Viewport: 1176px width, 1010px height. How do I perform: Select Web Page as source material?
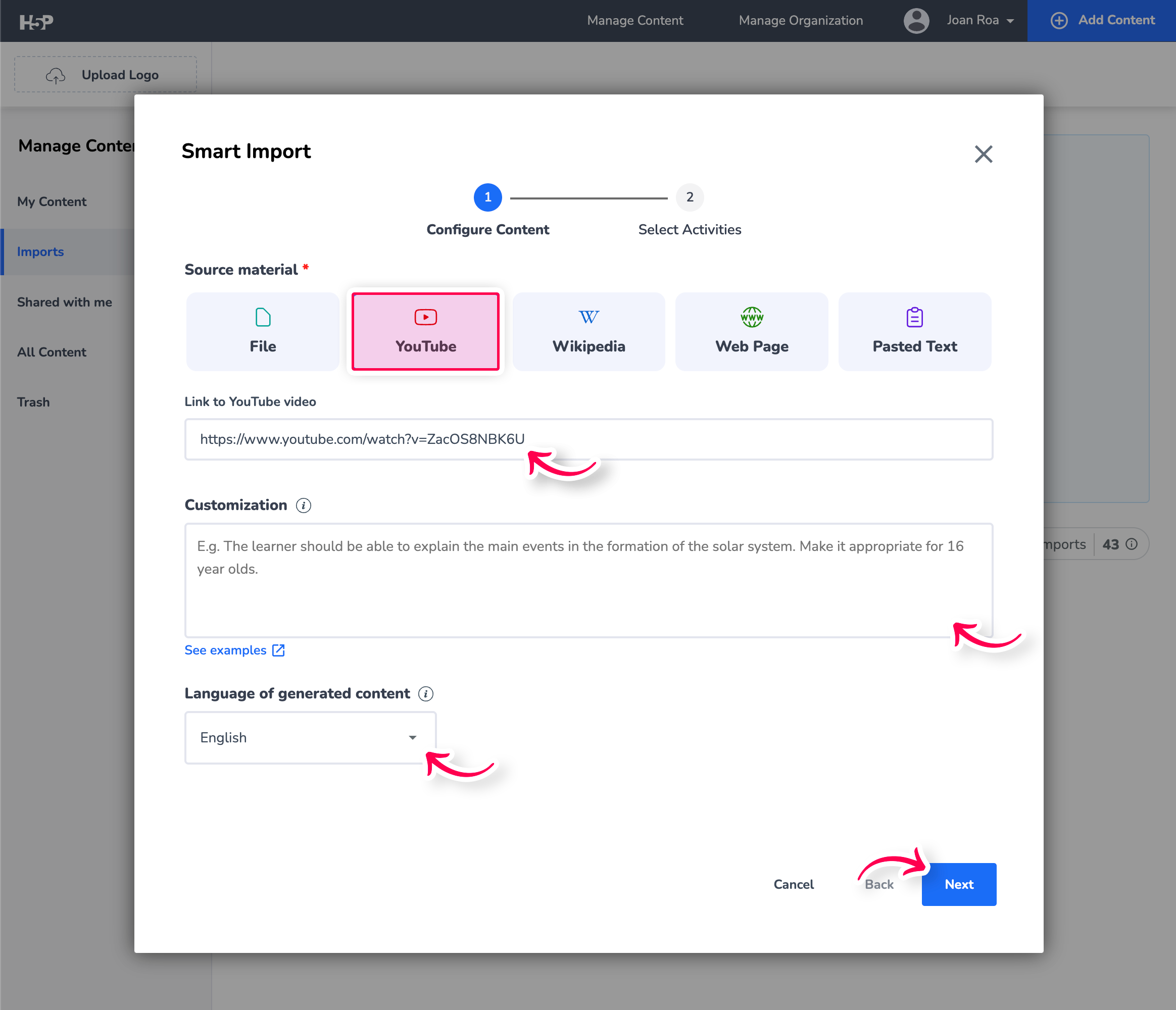(x=752, y=332)
